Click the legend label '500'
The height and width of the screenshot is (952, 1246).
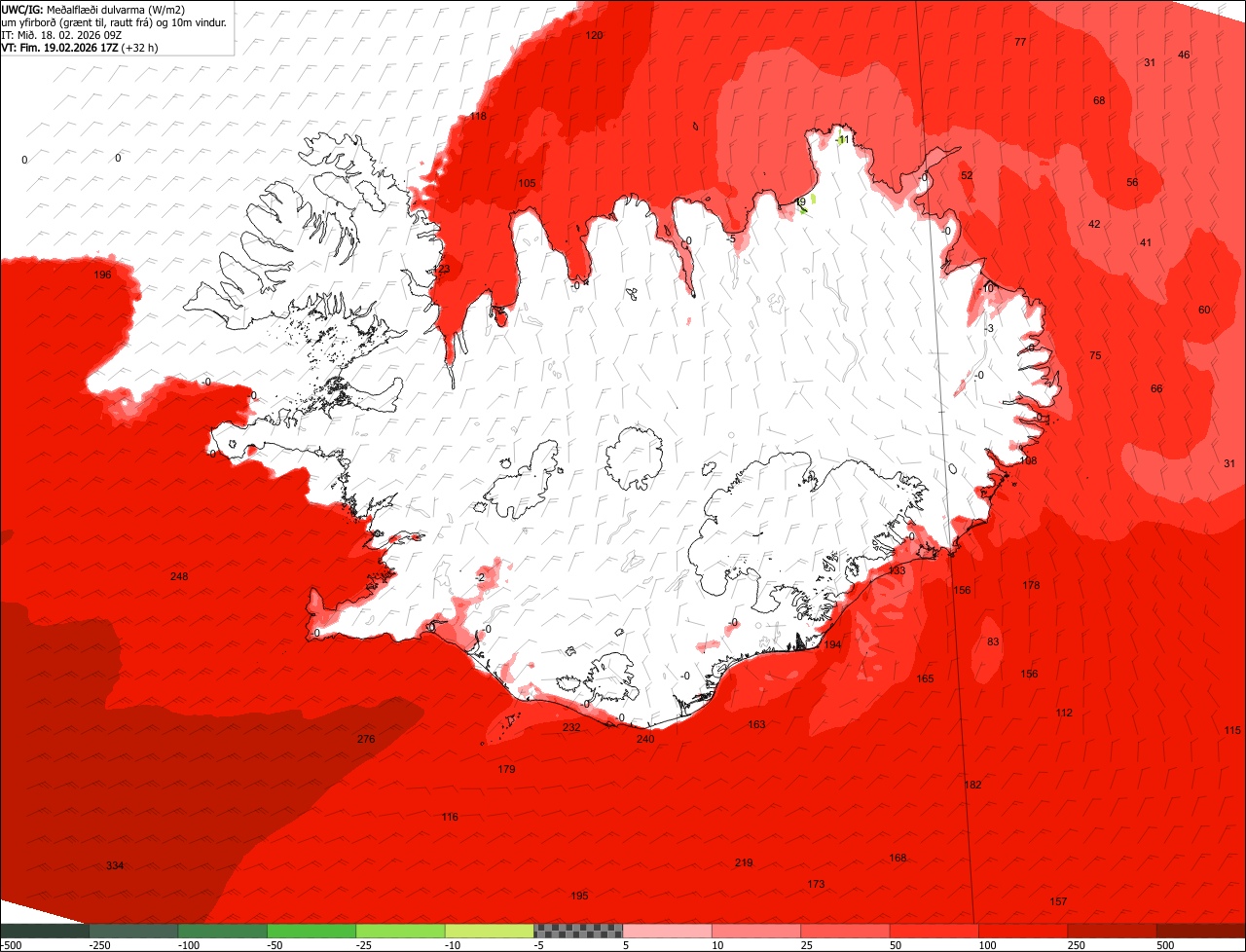click(1166, 945)
